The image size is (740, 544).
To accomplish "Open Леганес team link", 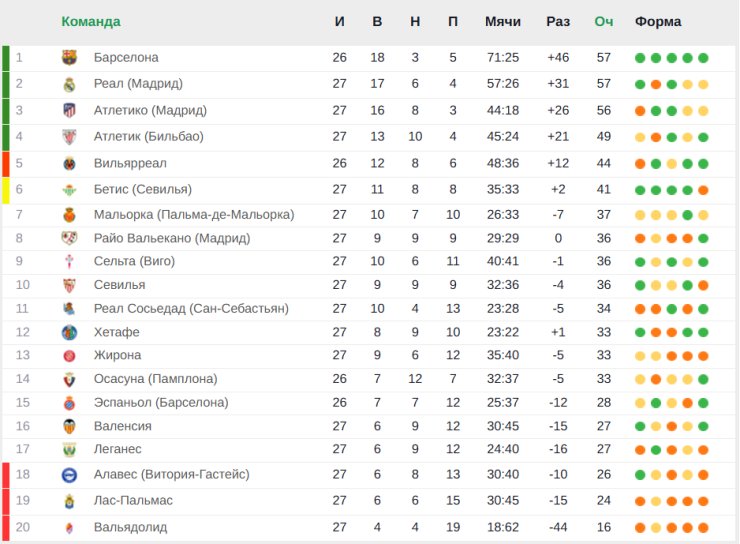I will [118, 449].
